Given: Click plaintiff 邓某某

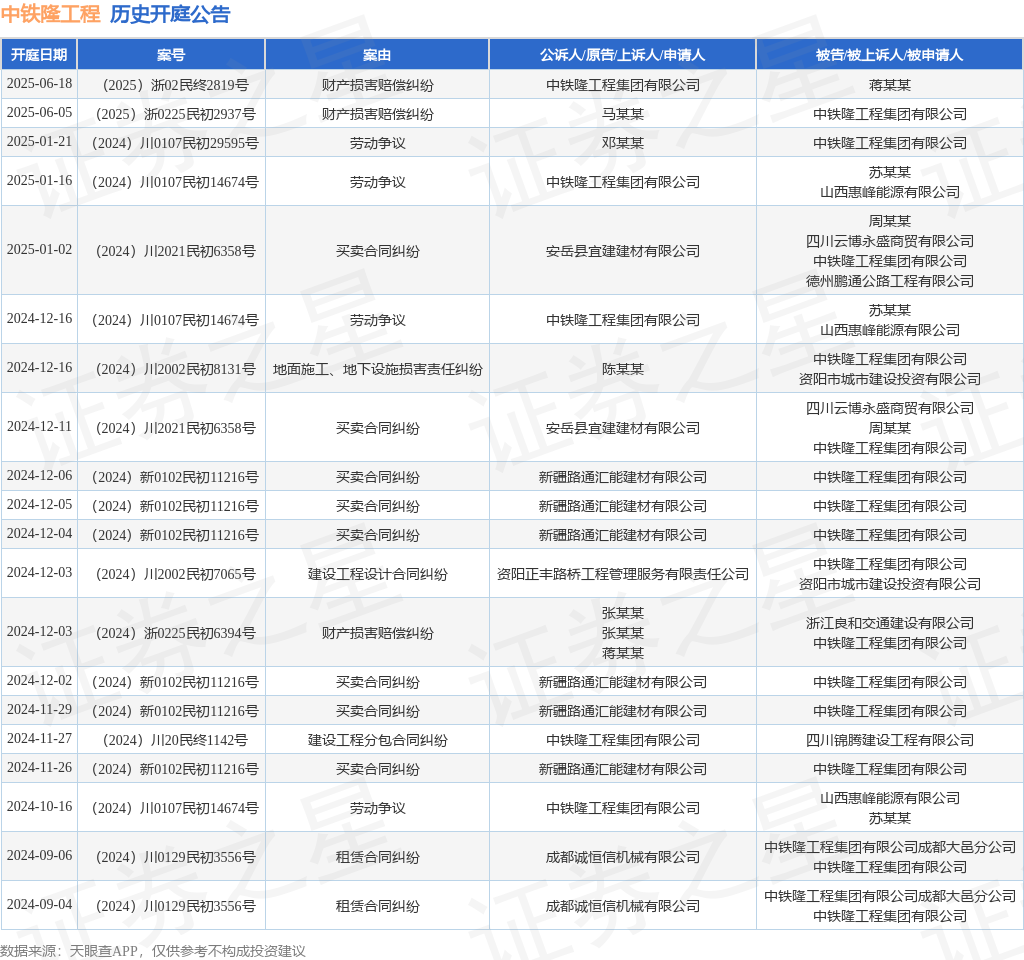Looking at the screenshot, I should point(622,143).
